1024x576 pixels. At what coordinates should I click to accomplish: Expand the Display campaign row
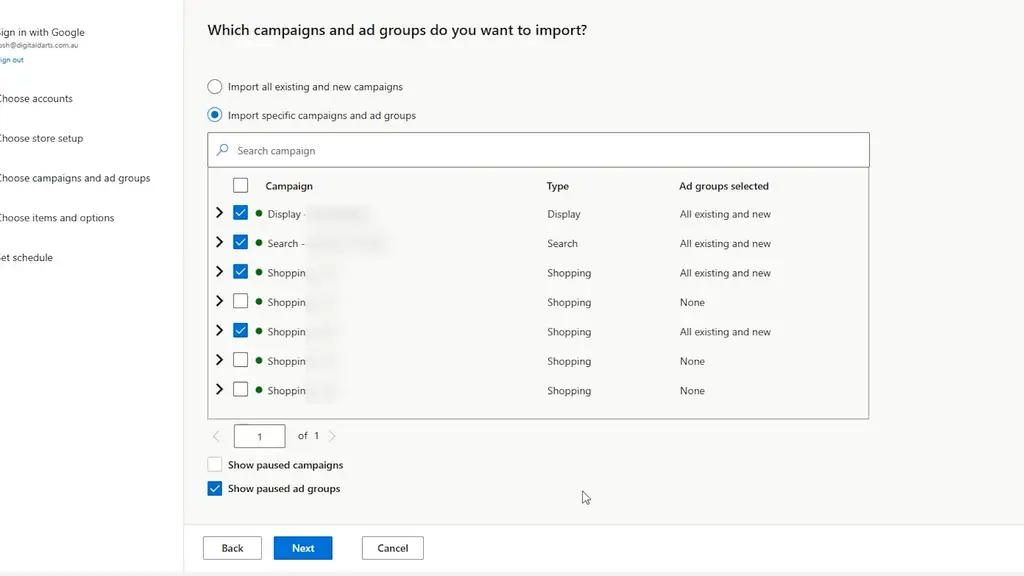pos(219,213)
